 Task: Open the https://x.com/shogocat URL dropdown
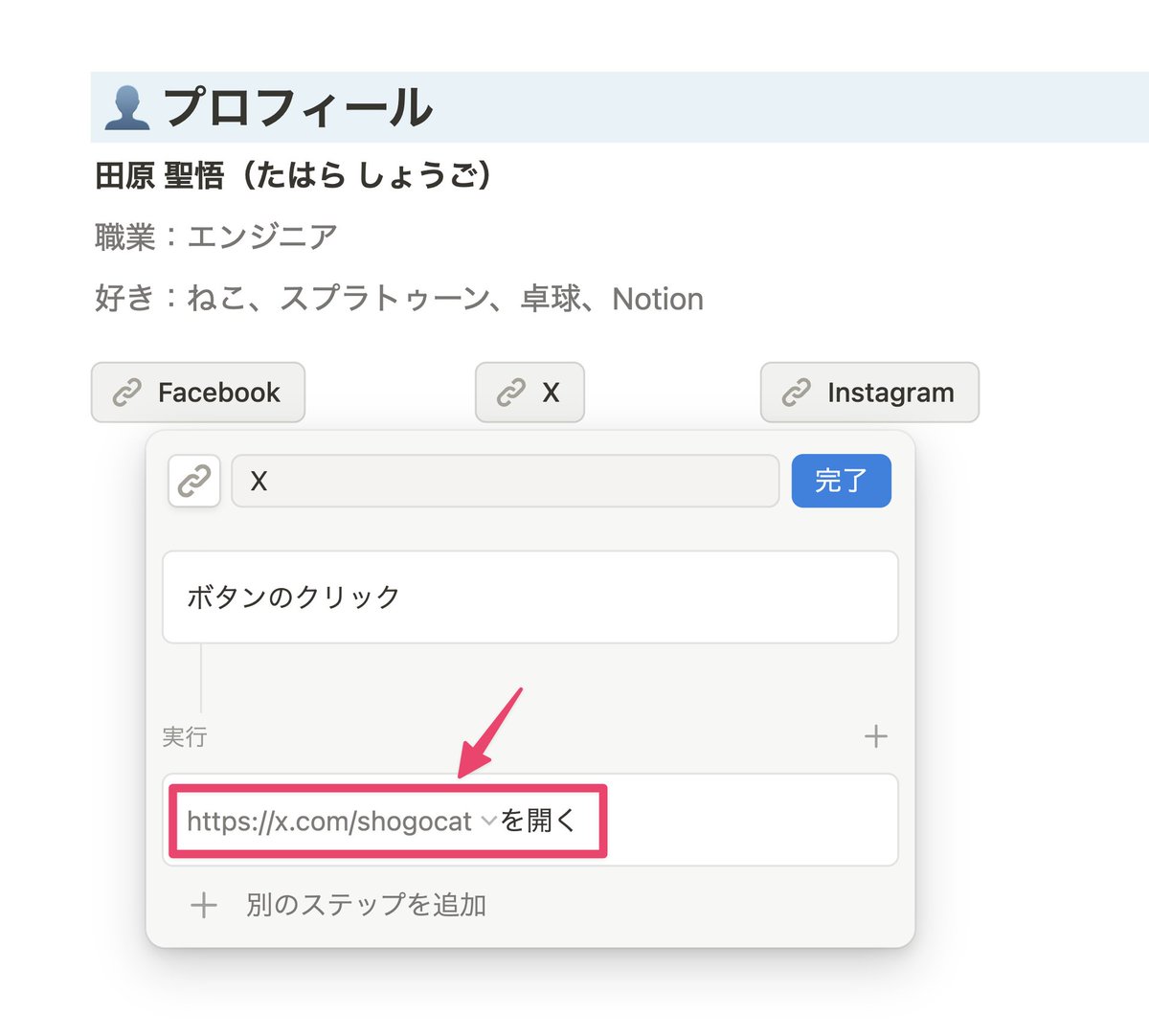pos(341,822)
